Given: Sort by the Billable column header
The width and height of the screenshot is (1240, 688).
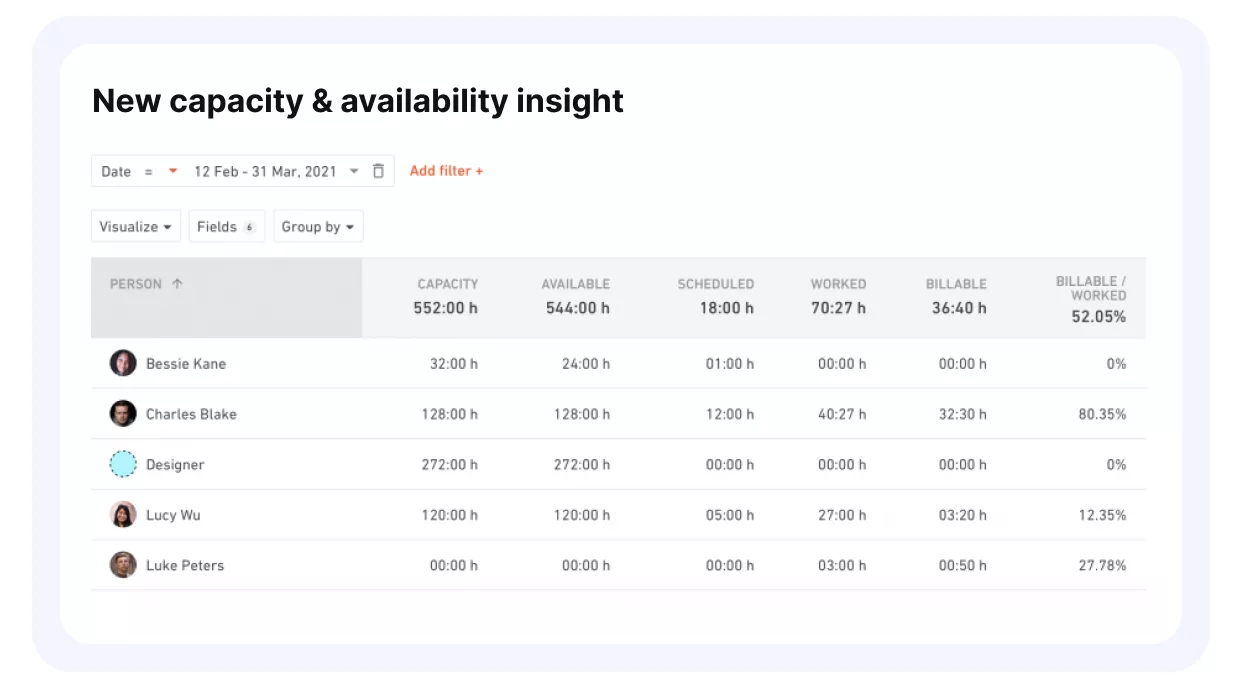Looking at the screenshot, I should (956, 284).
